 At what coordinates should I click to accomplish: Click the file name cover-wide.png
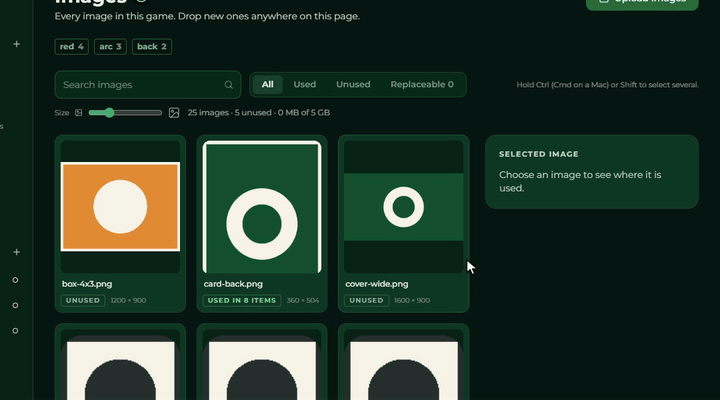click(377, 284)
